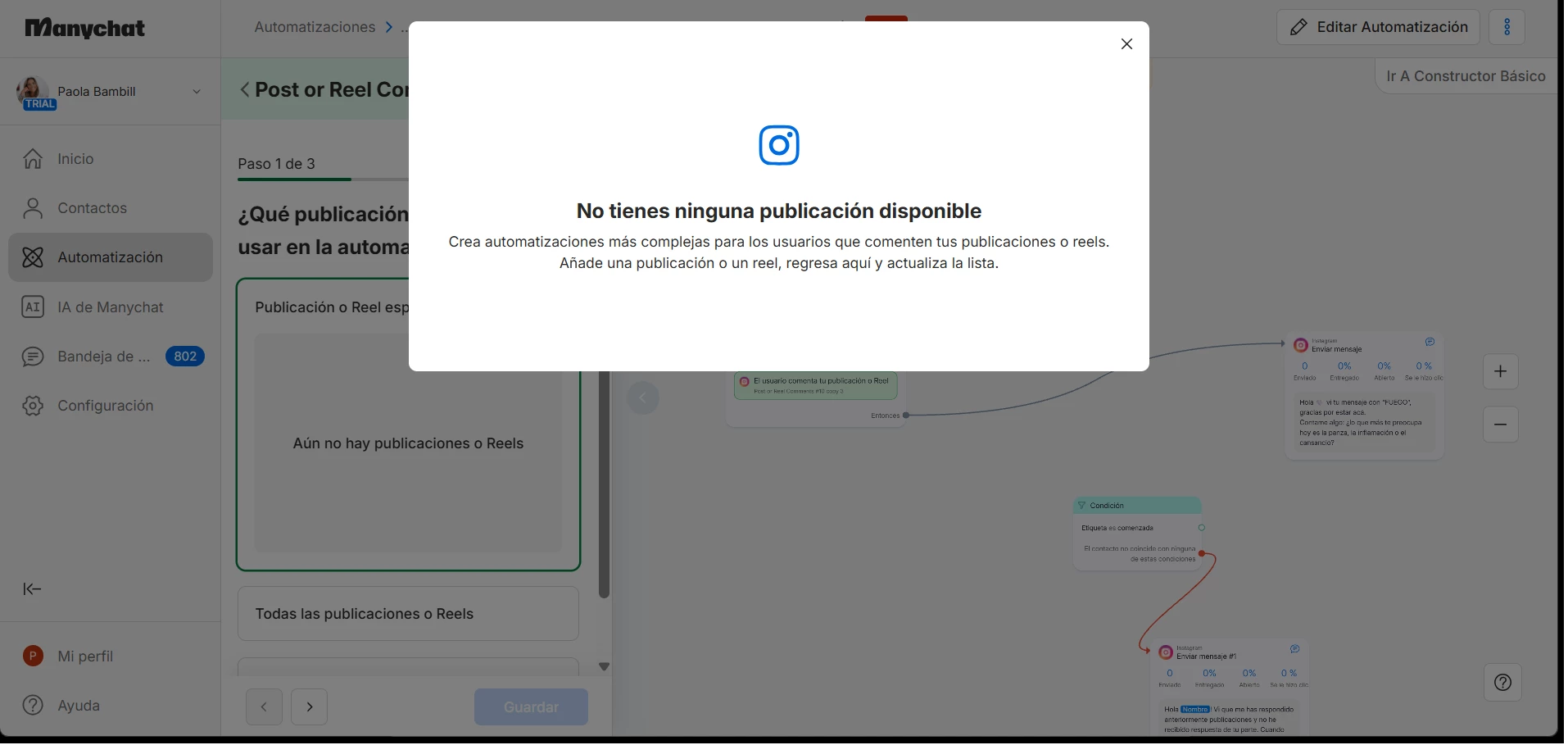1568x745 pixels.
Task: Go to the next step arrow
Action: click(309, 706)
